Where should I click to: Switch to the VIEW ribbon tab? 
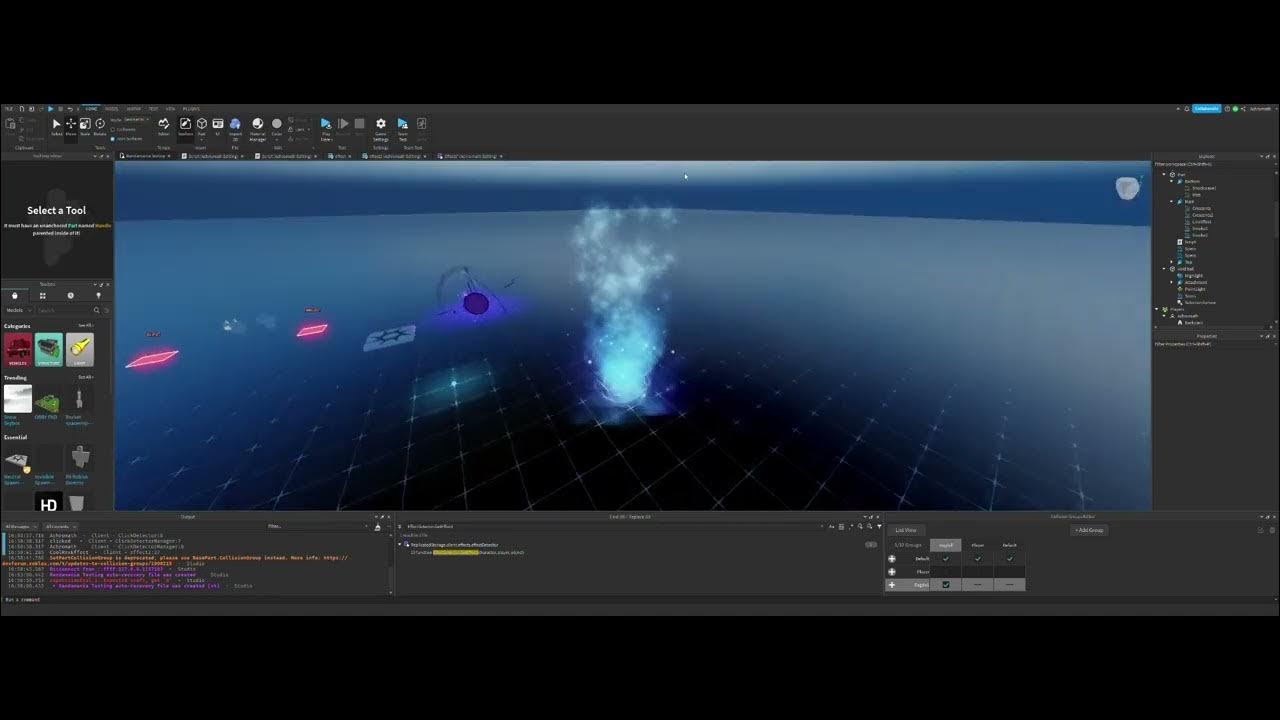[171, 109]
